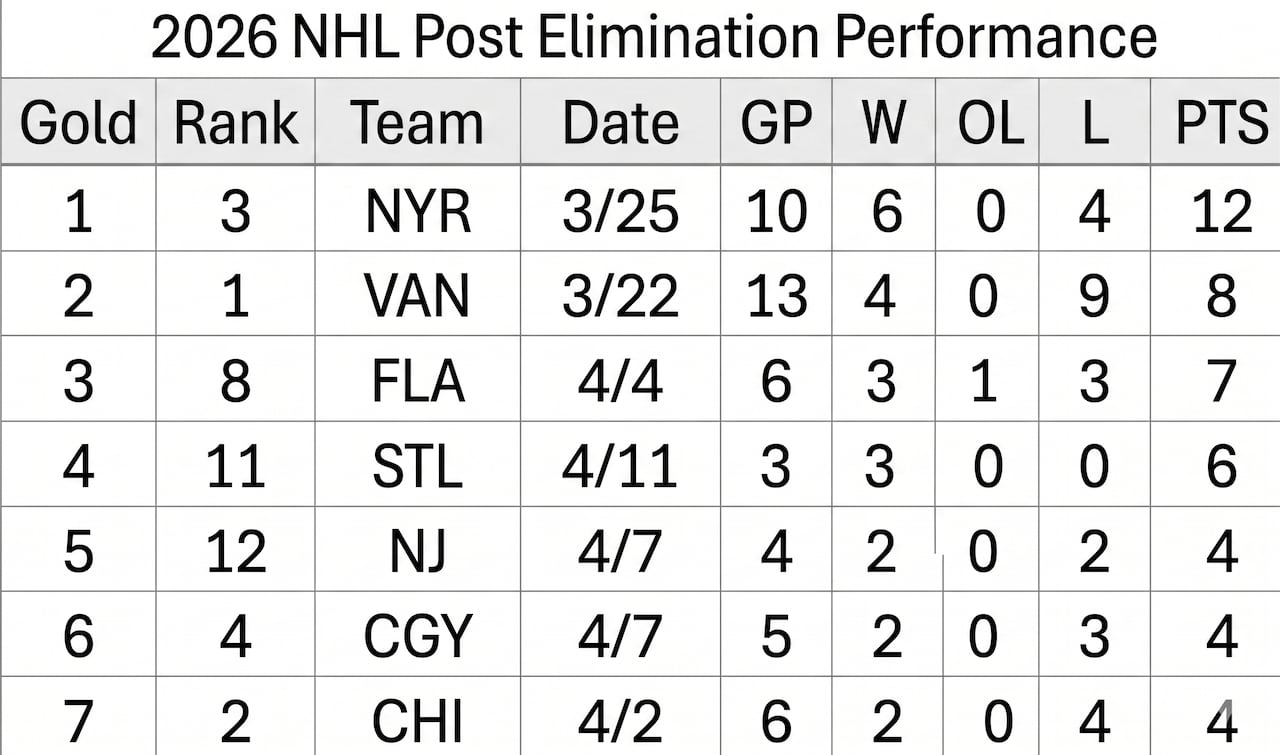
Task: Click the Gold column header
Action: click(x=78, y=123)
